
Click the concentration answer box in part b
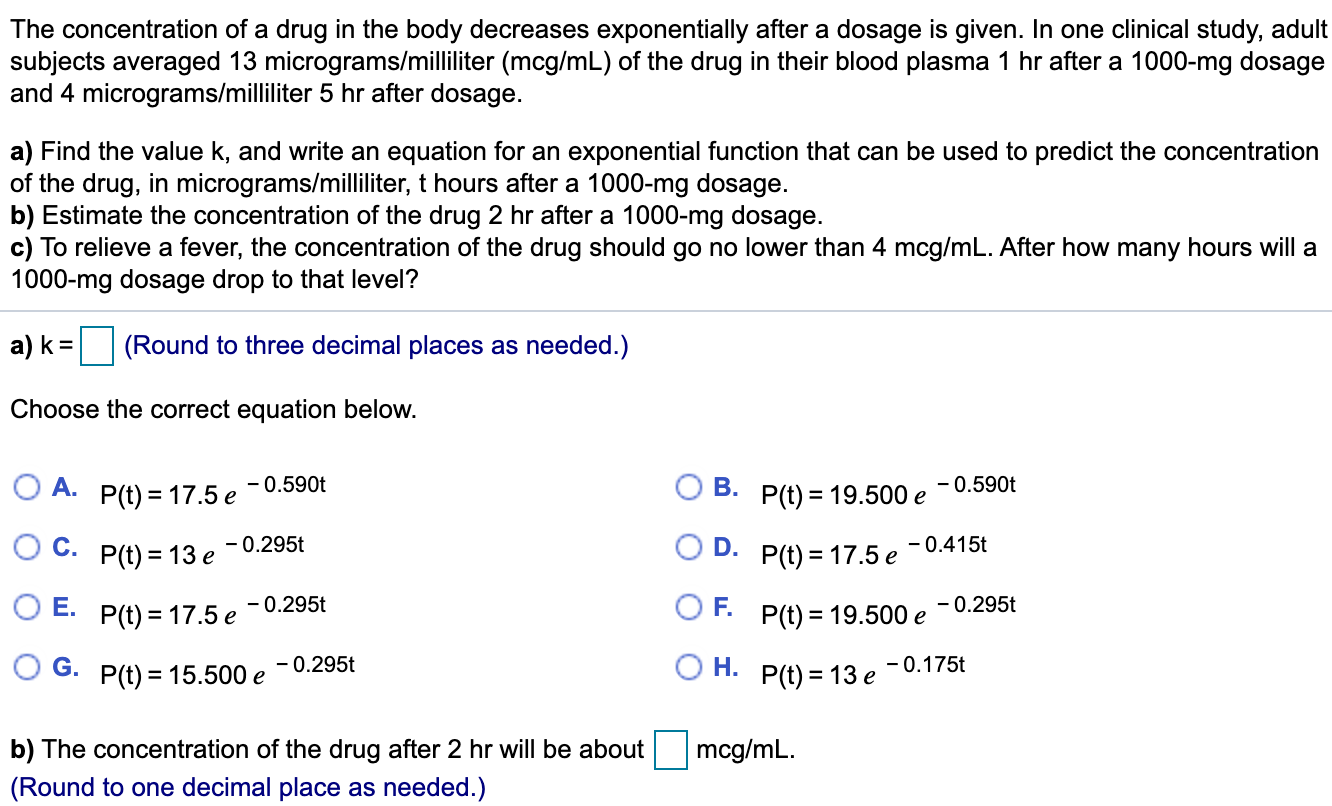[670, 748]
